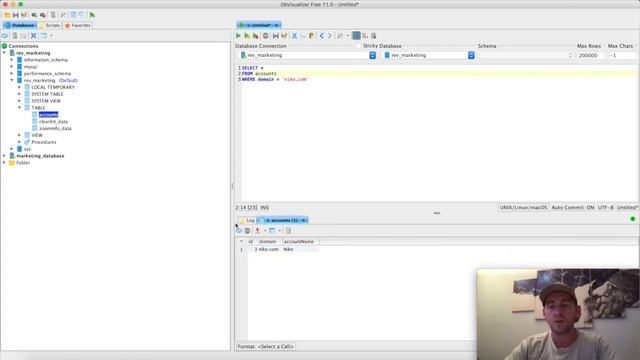Click the stop execution icon in SQL toolbar
Image resolution: width=640 pixels, height=360 pixels.
pos(265,36)
